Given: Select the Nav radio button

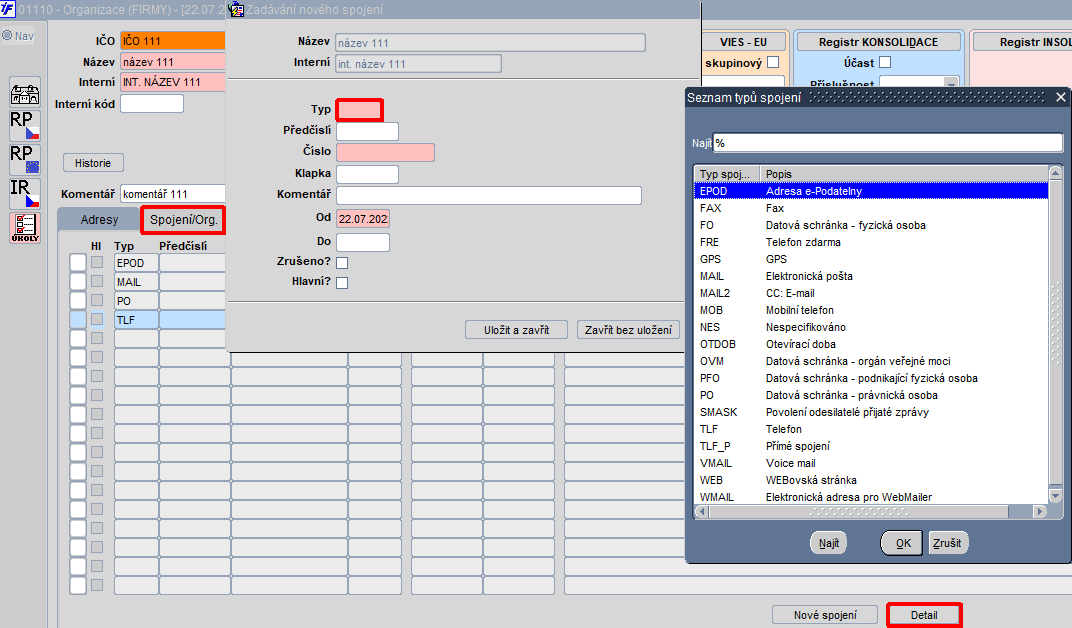Looking at the screenshot, I should coord(8,36).
